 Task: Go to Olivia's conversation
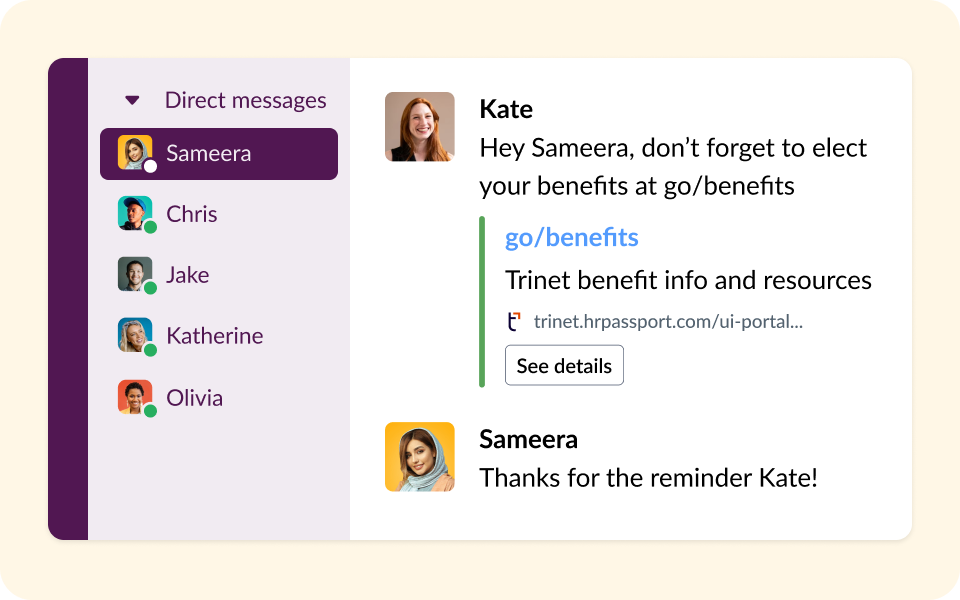(x=195, y=398)
